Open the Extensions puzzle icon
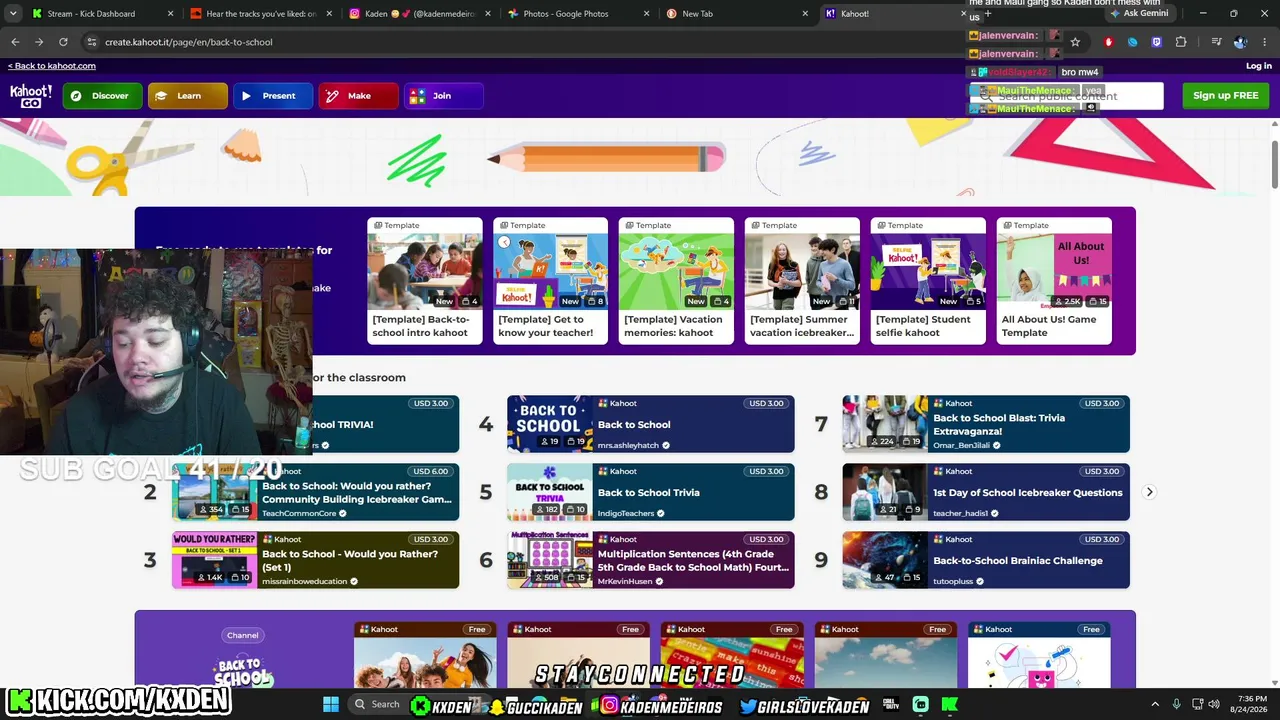 point(1181,42)
